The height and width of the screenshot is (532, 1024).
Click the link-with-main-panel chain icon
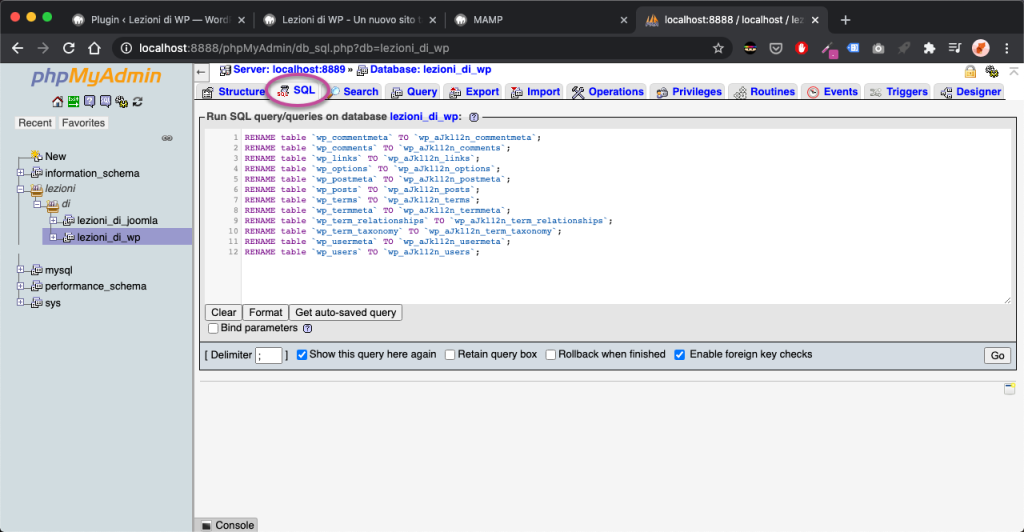(x=167, y=138)
